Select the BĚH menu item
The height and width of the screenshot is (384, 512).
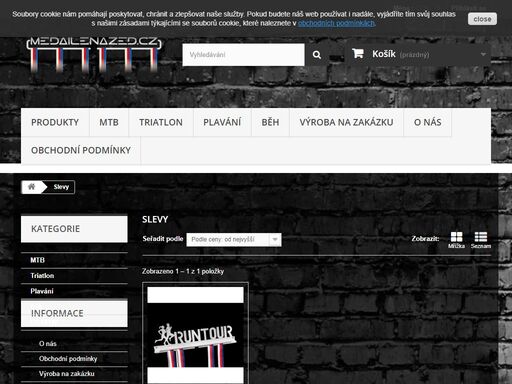[x=270, y=122]
